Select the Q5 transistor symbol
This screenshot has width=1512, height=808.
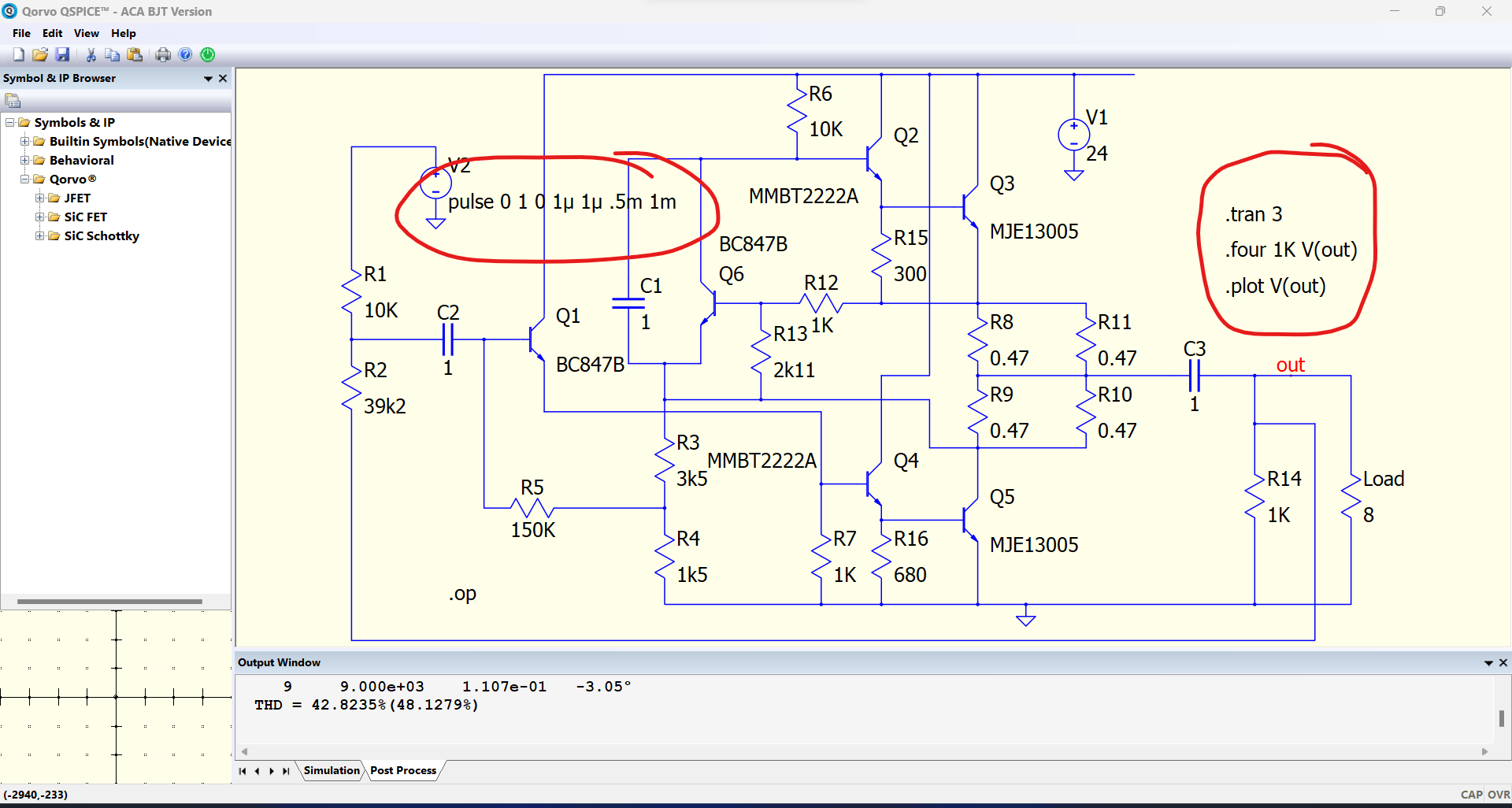click(969, 520)
